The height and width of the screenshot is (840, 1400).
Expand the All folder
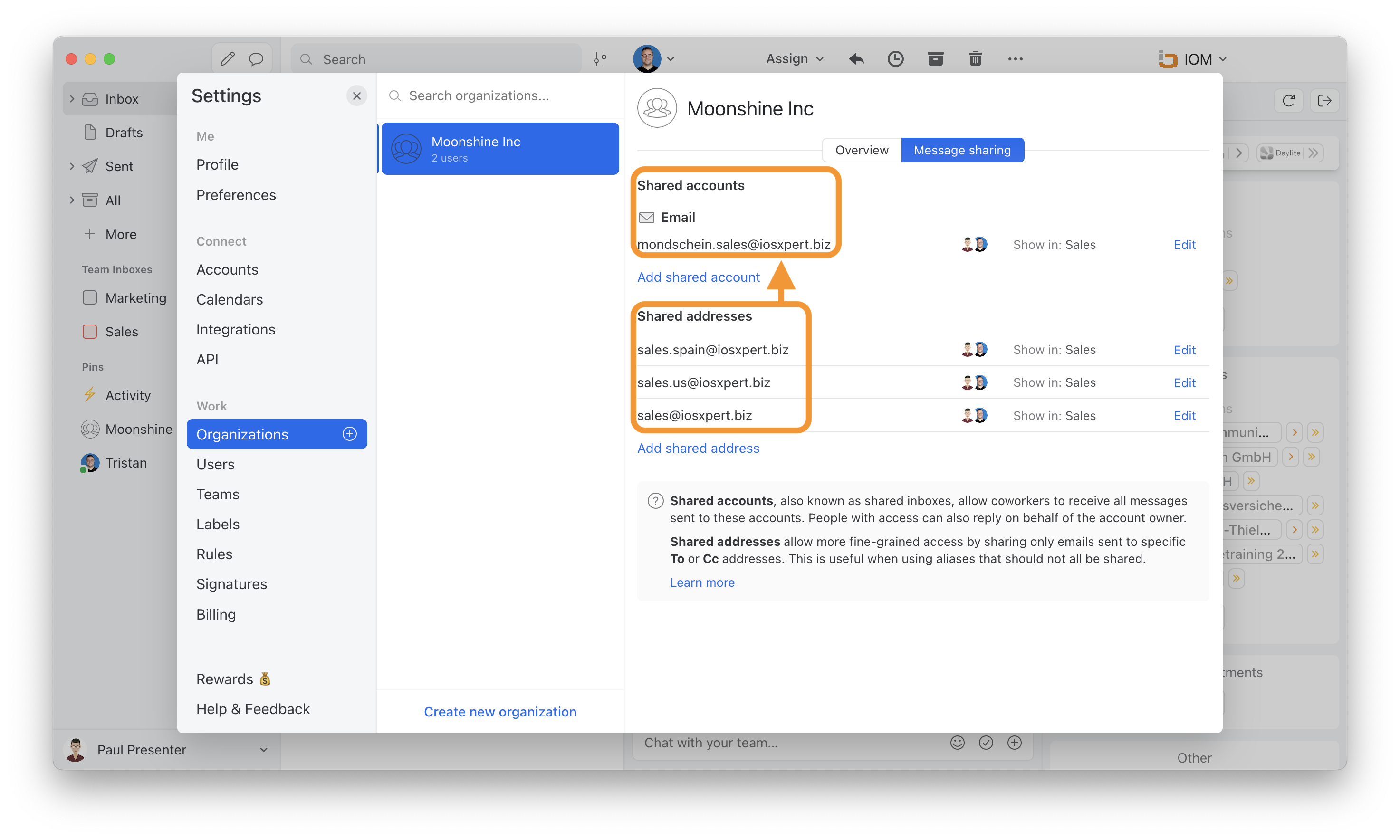pyautogui.click(x=72, y=200)
